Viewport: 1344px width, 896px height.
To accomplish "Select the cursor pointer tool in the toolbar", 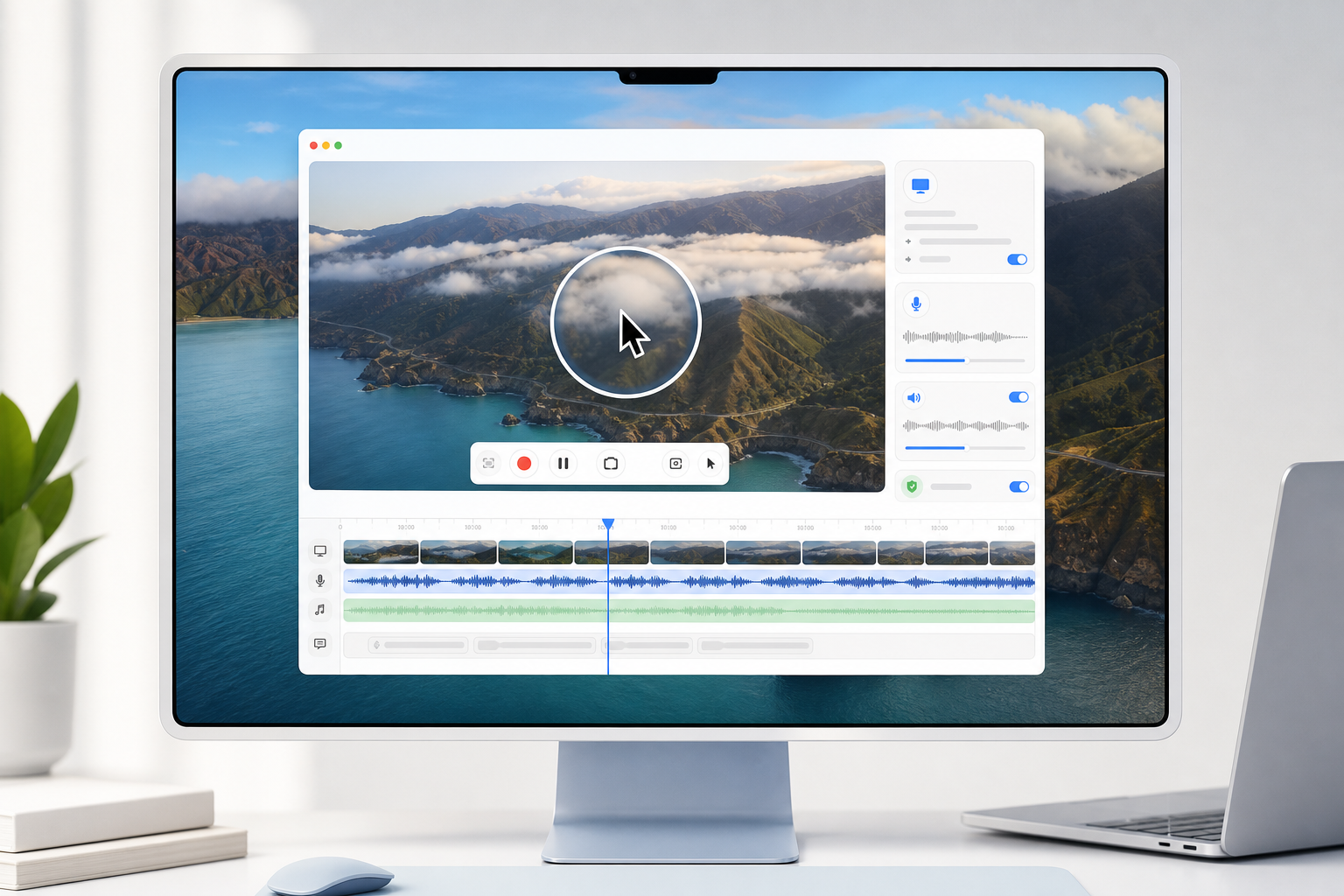I will [710, 463].
